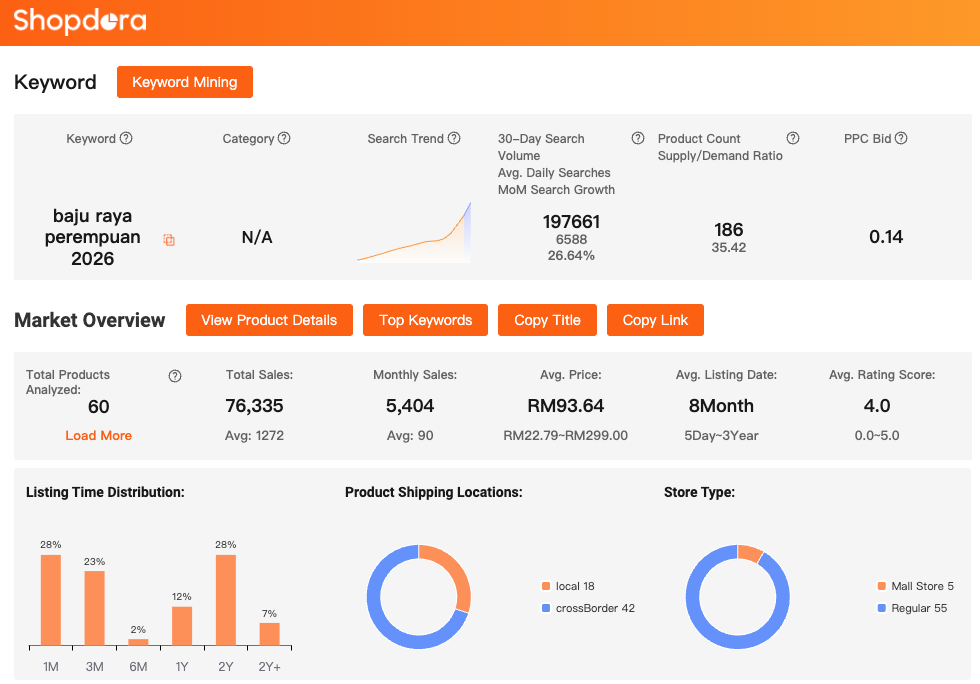The height and width of the screenshot is (684, 980).
Task: Click the Category help icon
Action: (x=284, y=139)
